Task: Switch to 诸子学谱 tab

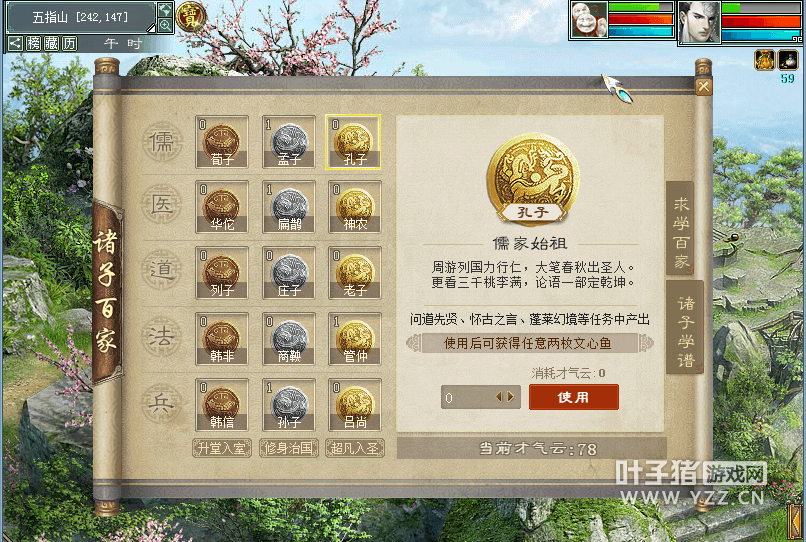Action: coord(685,327)
